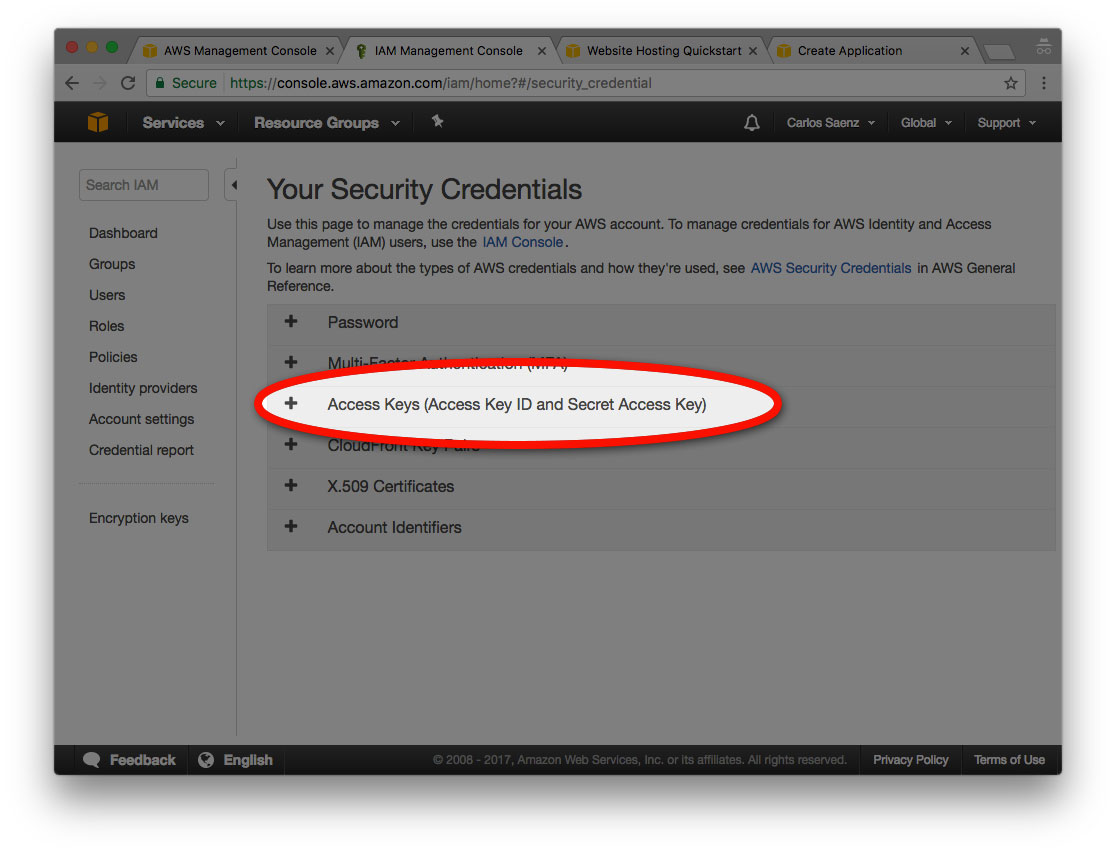
Task: Click the green padlock Secure indicator
Action: click(186, 83)
